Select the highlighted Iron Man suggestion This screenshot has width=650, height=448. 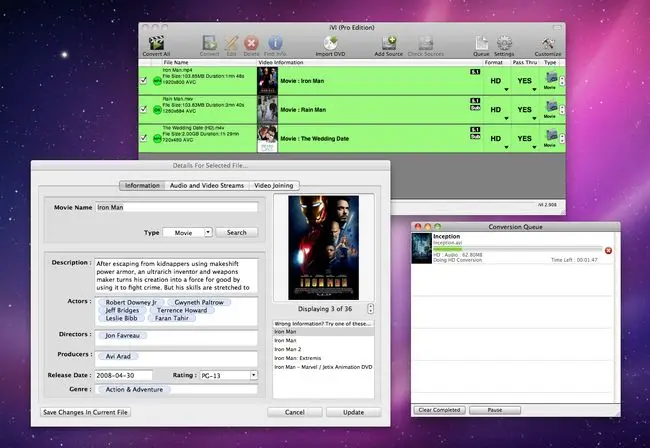click(x=323, y=332)
